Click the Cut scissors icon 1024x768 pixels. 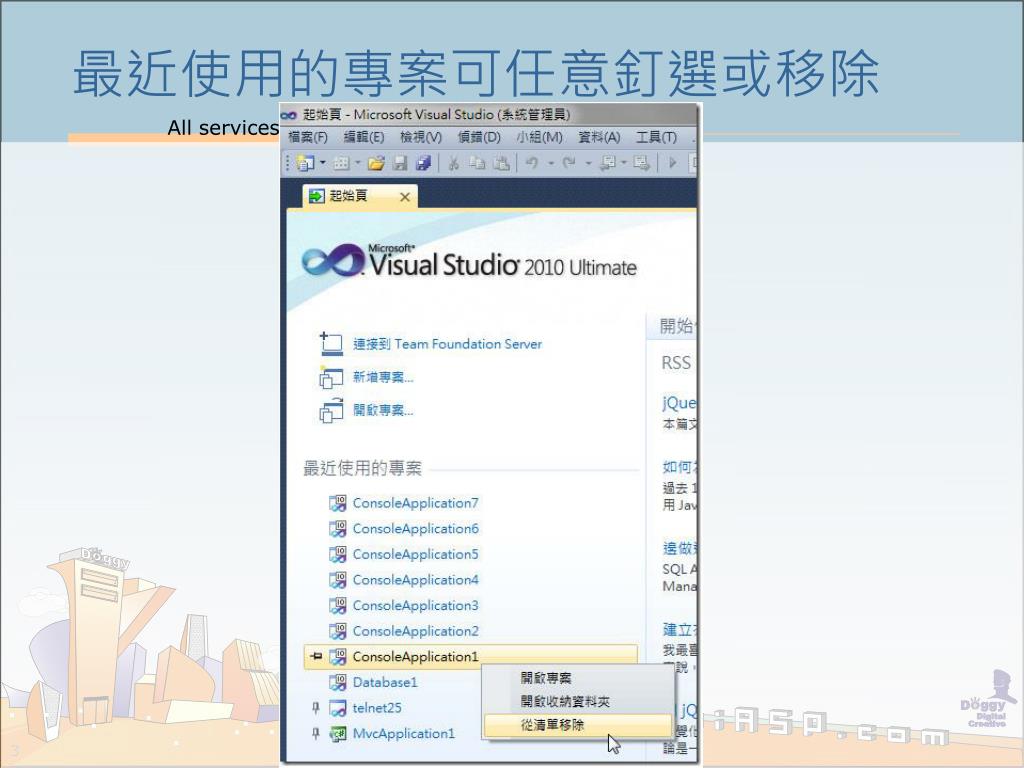(x=453, y=163)
